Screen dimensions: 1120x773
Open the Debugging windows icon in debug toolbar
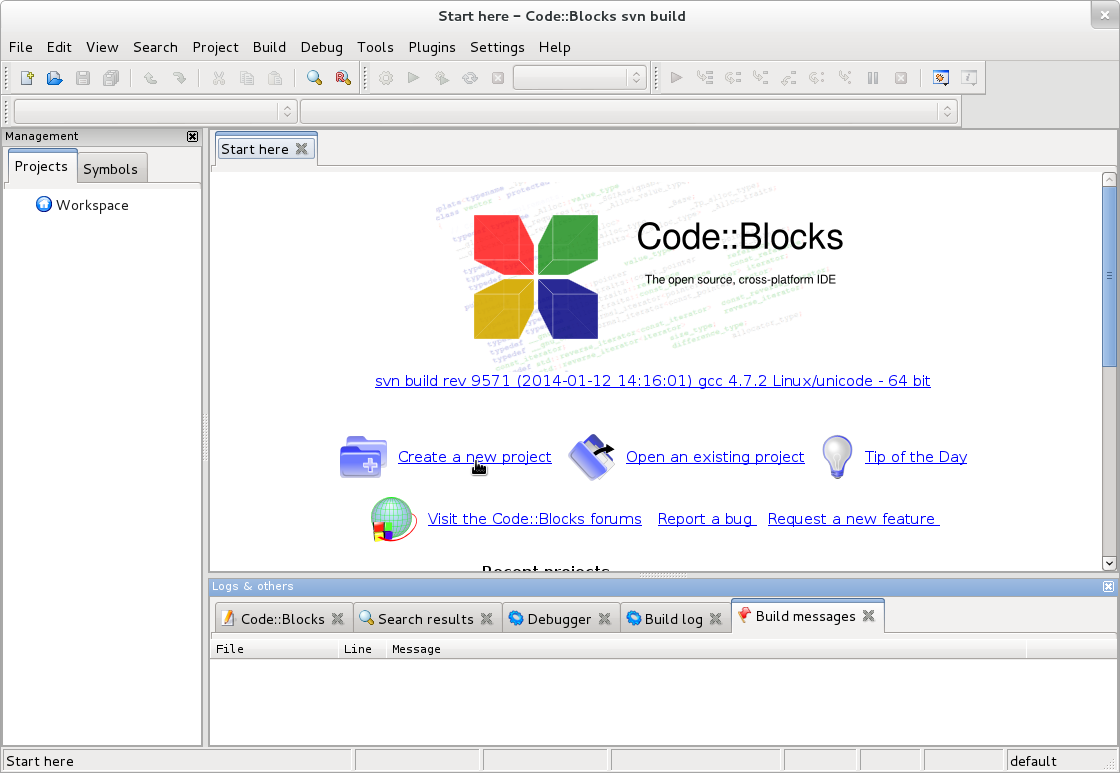(x=940, y=77)
